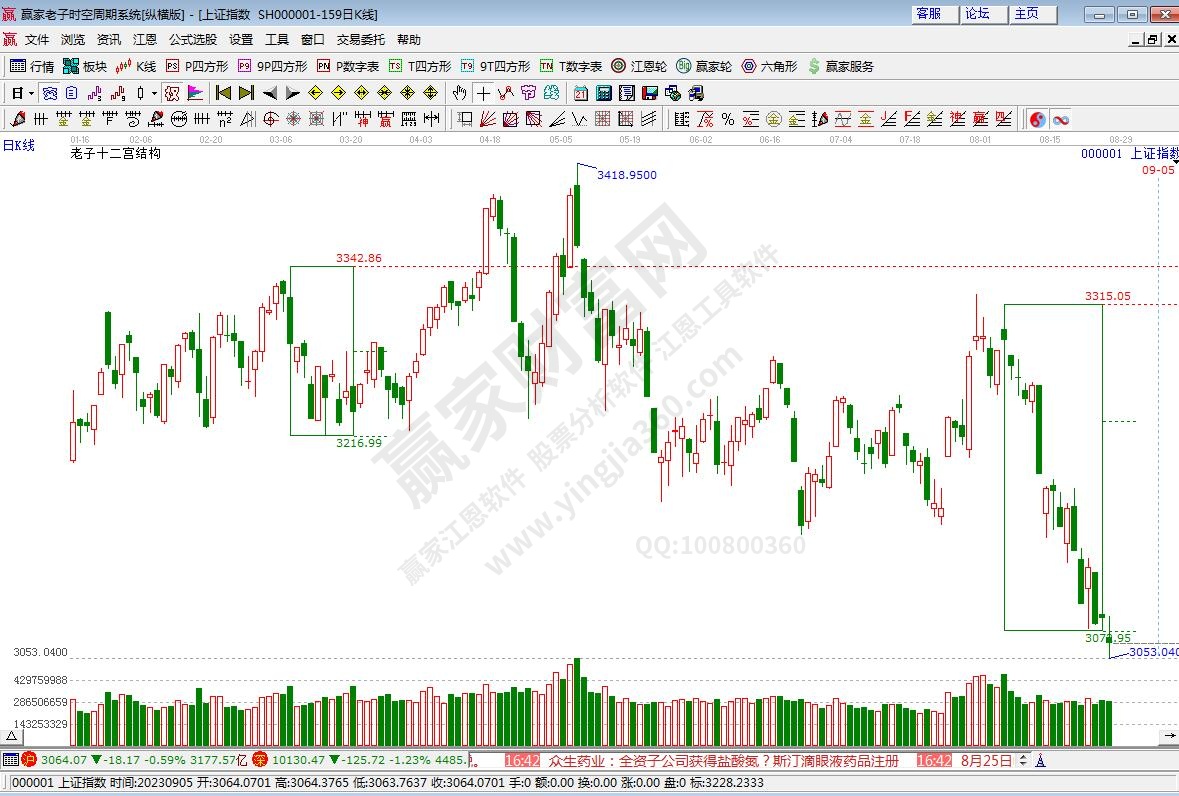The image size is (1179, 796).
Task: Open the 日K线 period selector label
Action: 18,145
